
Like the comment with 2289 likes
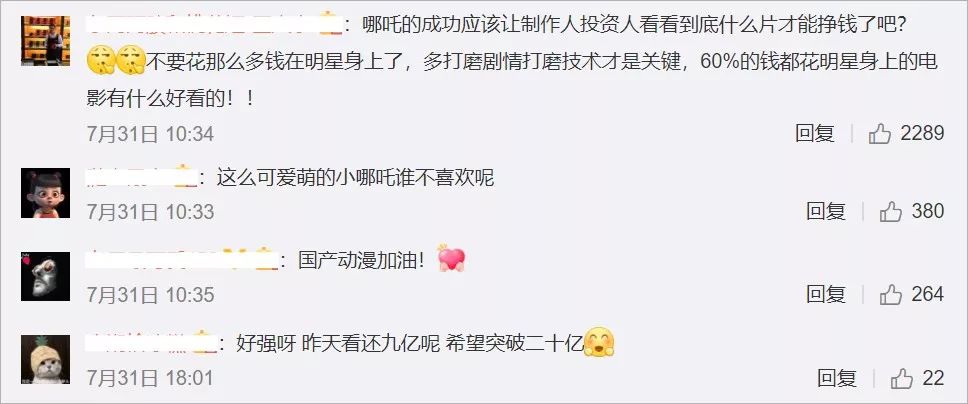pos(880,133)
